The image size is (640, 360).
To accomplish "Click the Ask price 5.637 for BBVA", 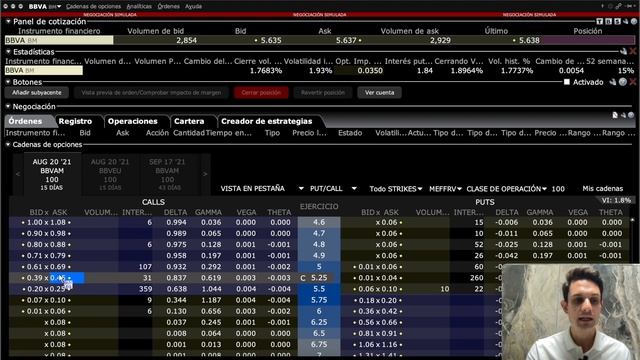I will pyautogui.click(x=347, y=40).
